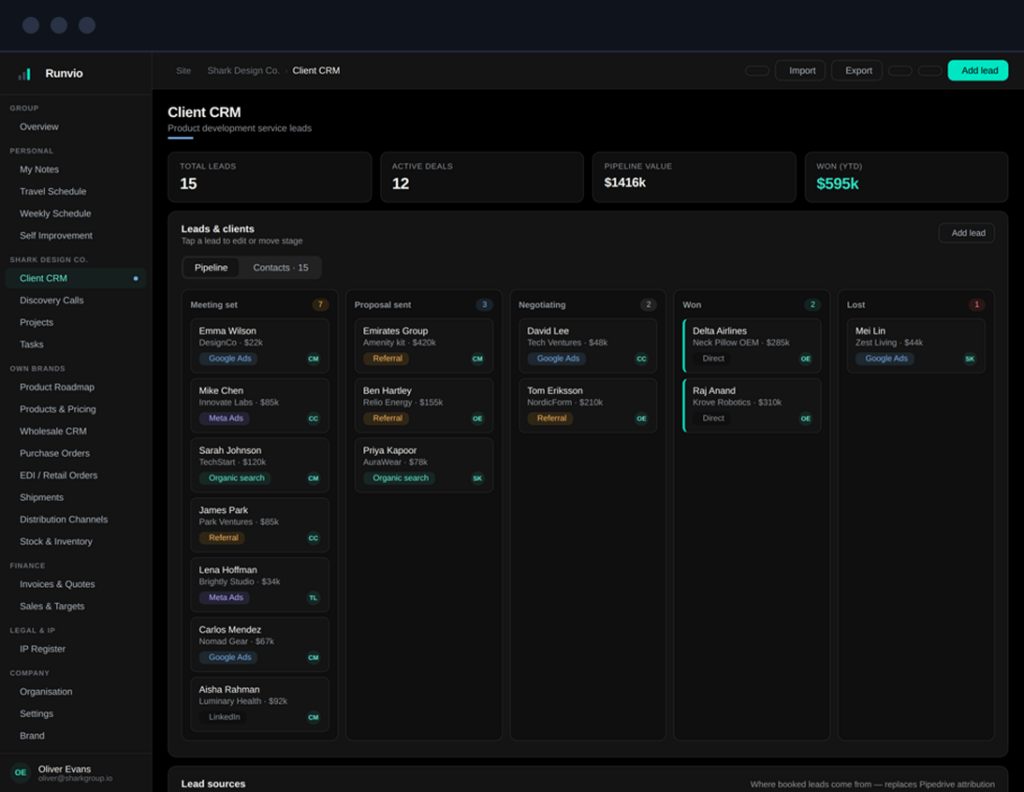1024x792 pixels.
Task: Open the Mei Lin lead card
Action: tap(916, 345)
